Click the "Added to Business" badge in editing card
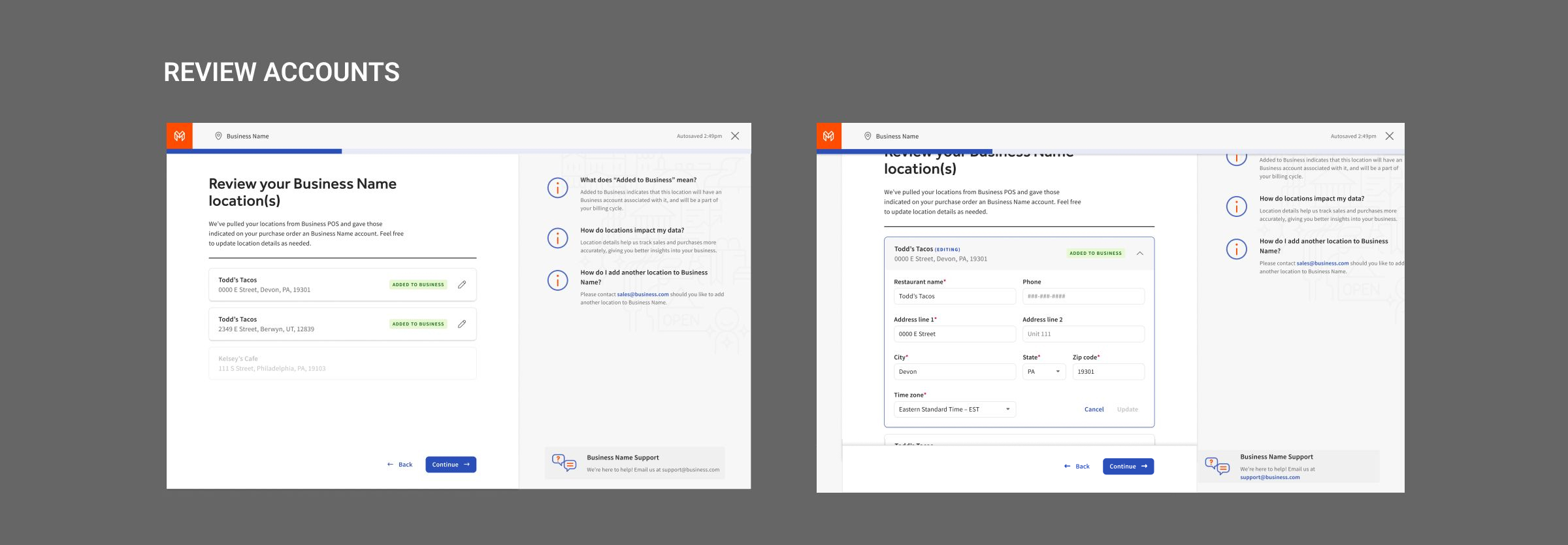 (1095, 254)
